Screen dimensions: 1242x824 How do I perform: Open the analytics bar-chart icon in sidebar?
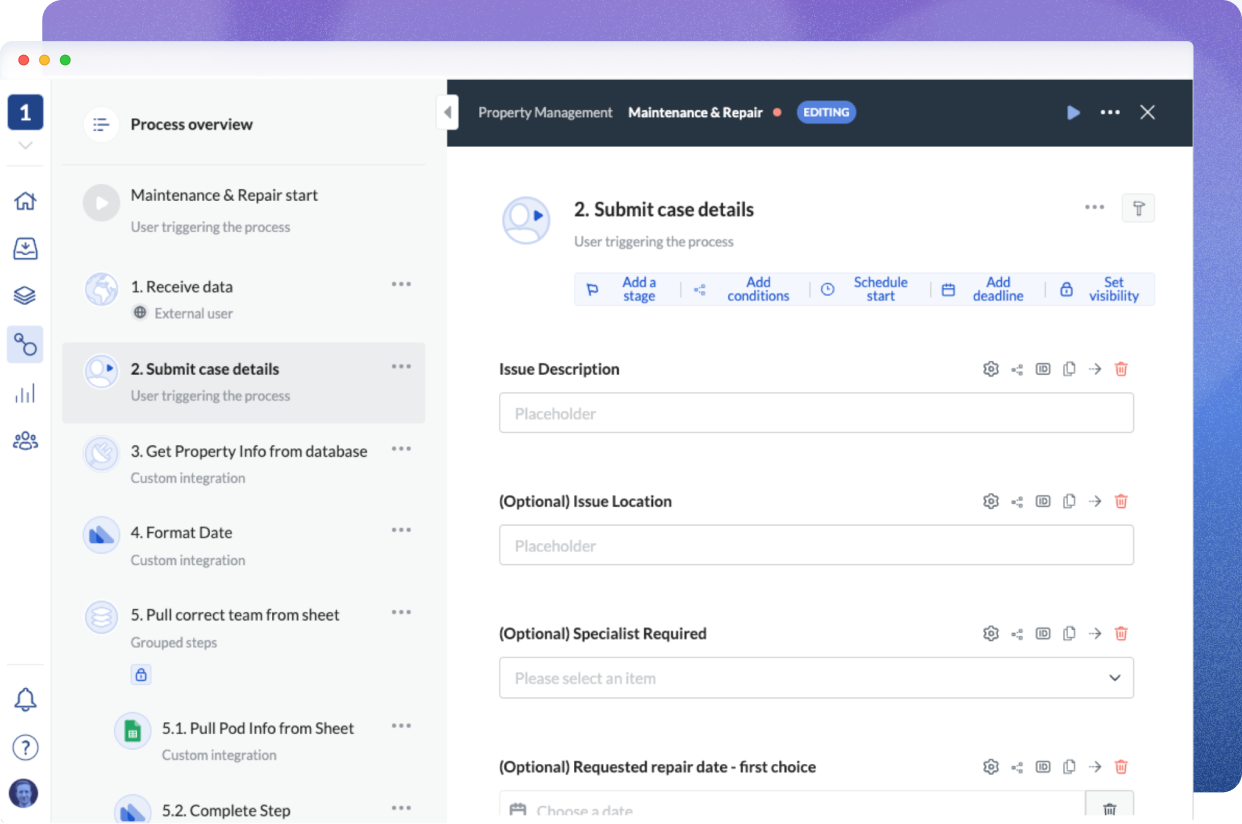(x=25, y=392)
